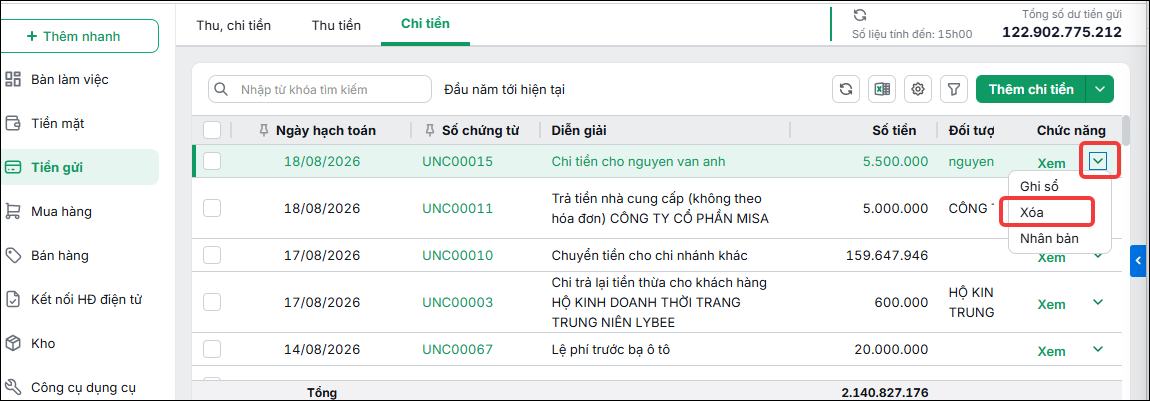Viewport: 1150px width, 401px height.
Task: Open table settings with the gear icon
Action: tap(918, 89)
